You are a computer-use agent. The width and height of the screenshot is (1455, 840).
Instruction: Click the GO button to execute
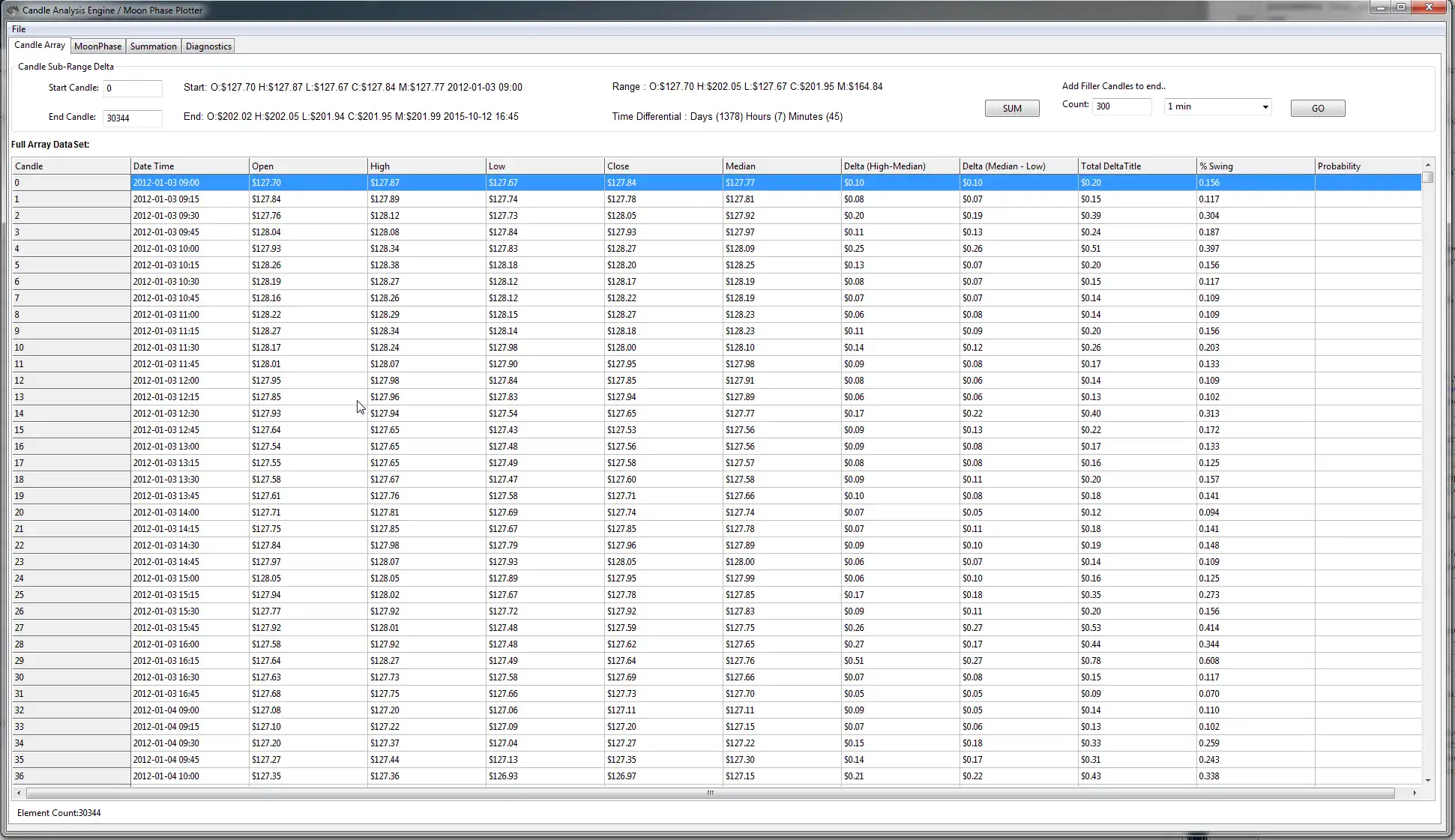[x=1319, y=107]
